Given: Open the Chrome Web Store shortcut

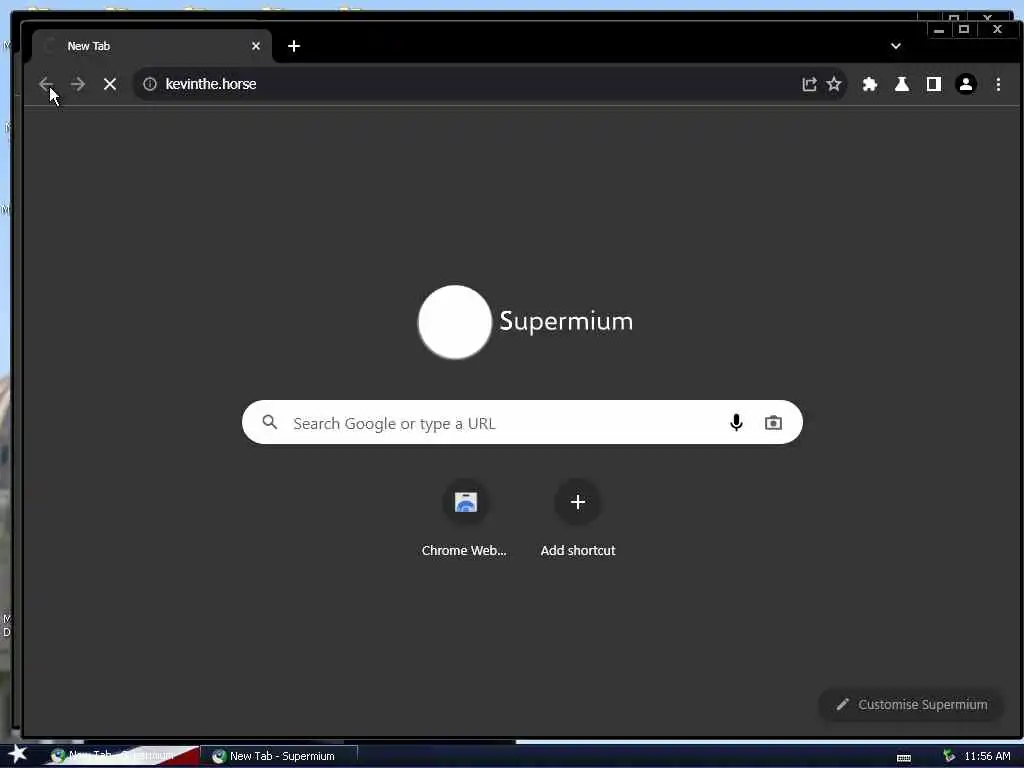Looking at the screenshot, I should pyautogui.click(x=464, y=519).
